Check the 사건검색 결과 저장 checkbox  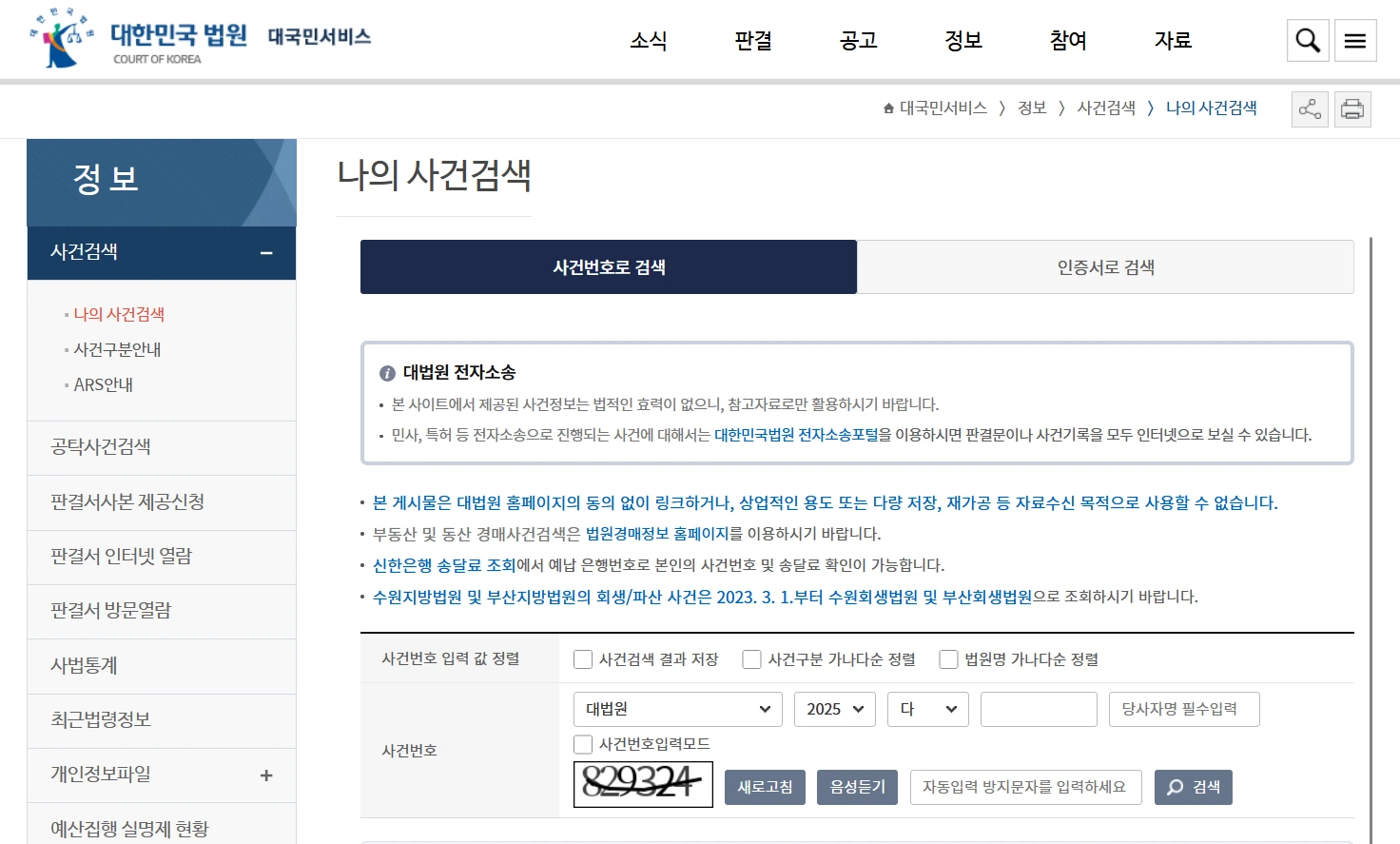tap(583, 659)
